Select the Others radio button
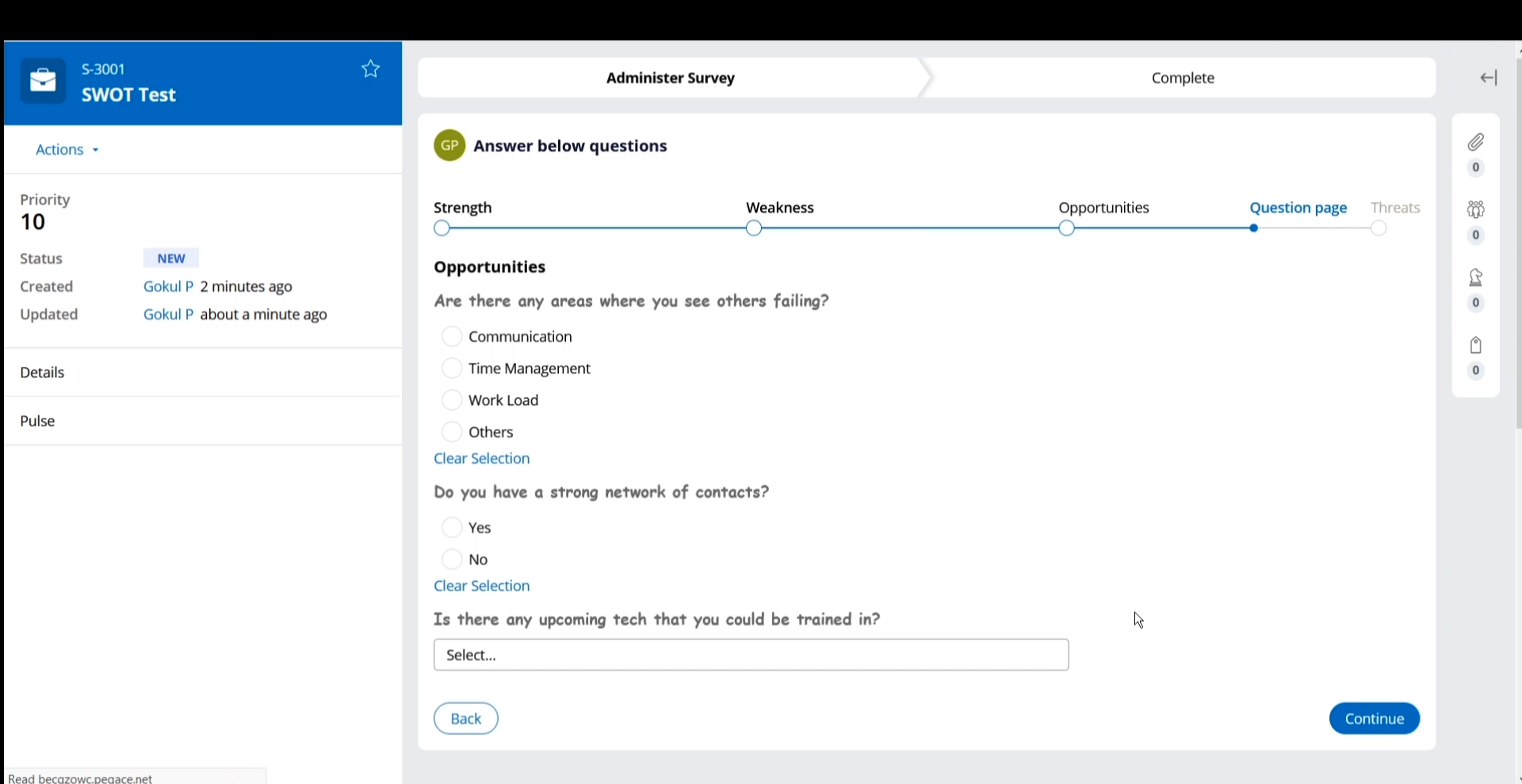This screenshot has width=1522, height=784. [452, 432]
